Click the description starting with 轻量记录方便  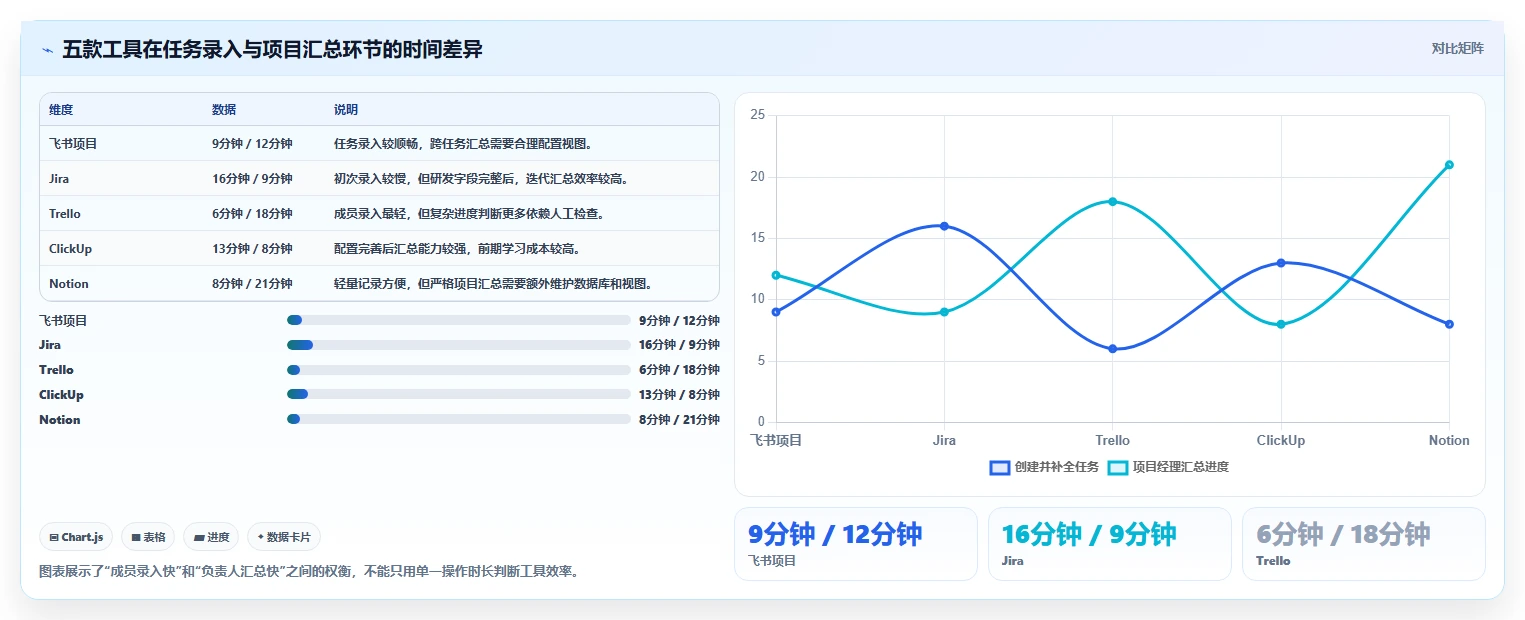[x=494, y=284]
